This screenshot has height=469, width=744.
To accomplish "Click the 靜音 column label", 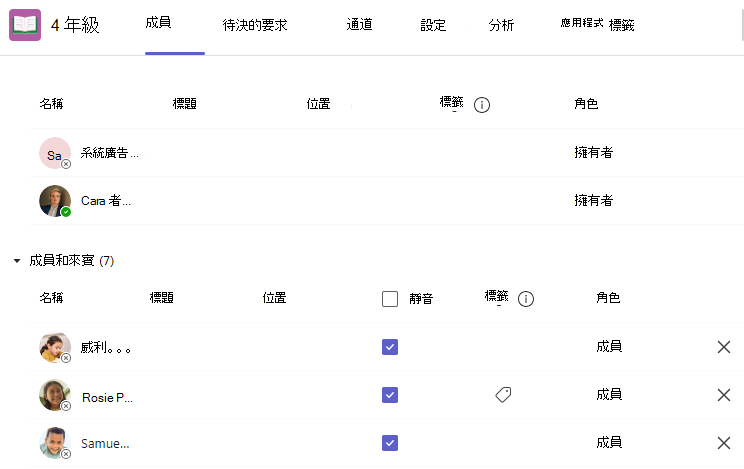I will pos(421,299).
